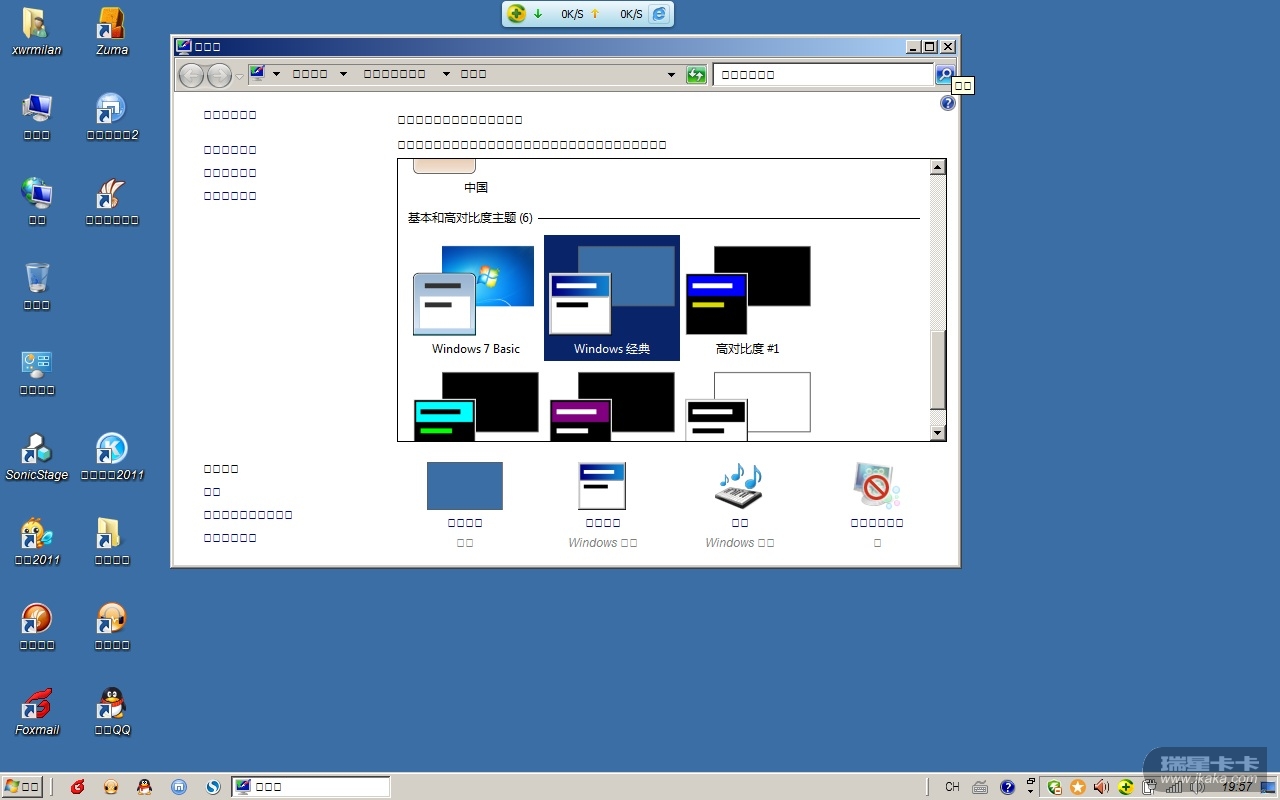Open desktop background via the solid blue swatch

pyautogui.click(x=465, y=486)
